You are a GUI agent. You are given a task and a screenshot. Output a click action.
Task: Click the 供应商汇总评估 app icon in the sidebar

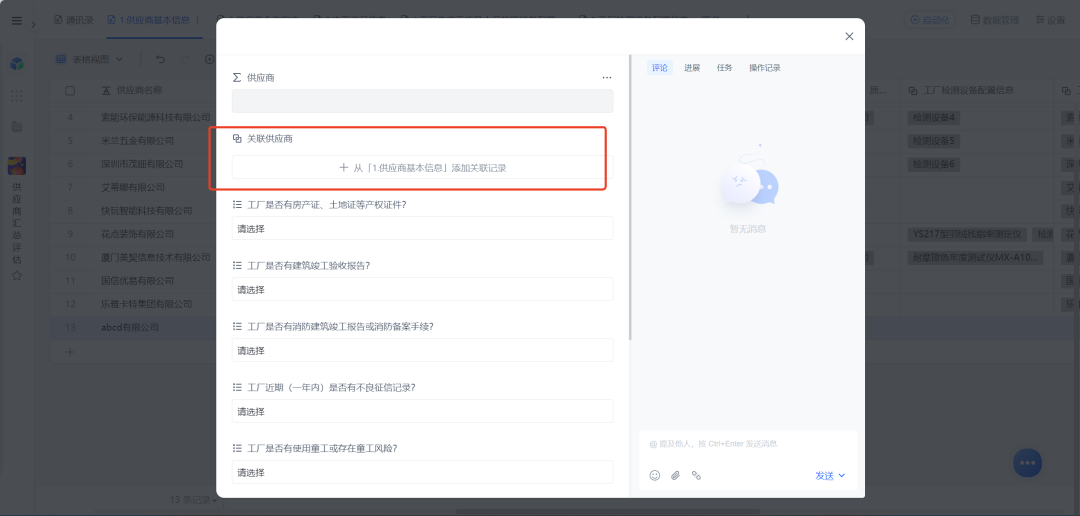(17, 166)
